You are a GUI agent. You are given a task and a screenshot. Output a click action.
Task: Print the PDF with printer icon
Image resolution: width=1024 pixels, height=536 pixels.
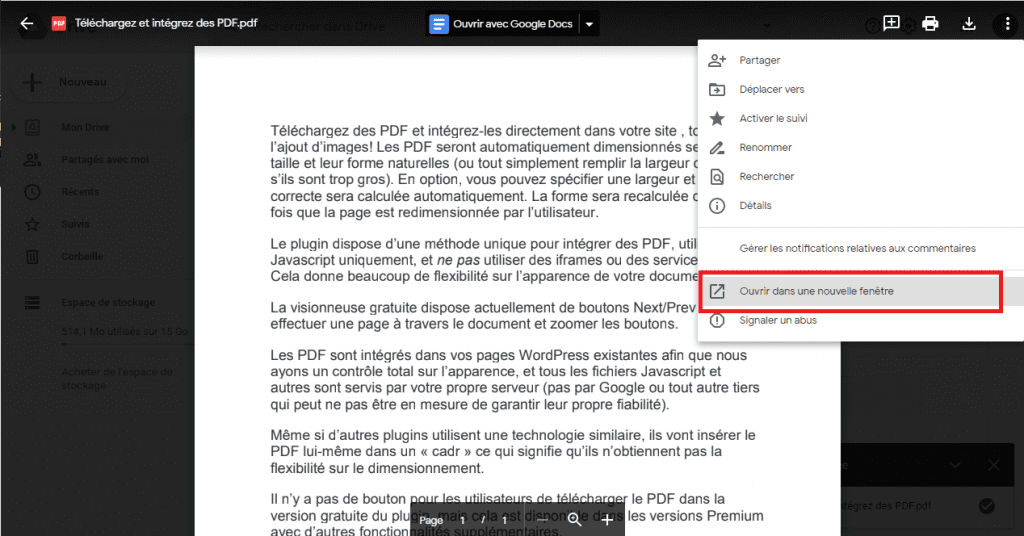pos(930,24)
